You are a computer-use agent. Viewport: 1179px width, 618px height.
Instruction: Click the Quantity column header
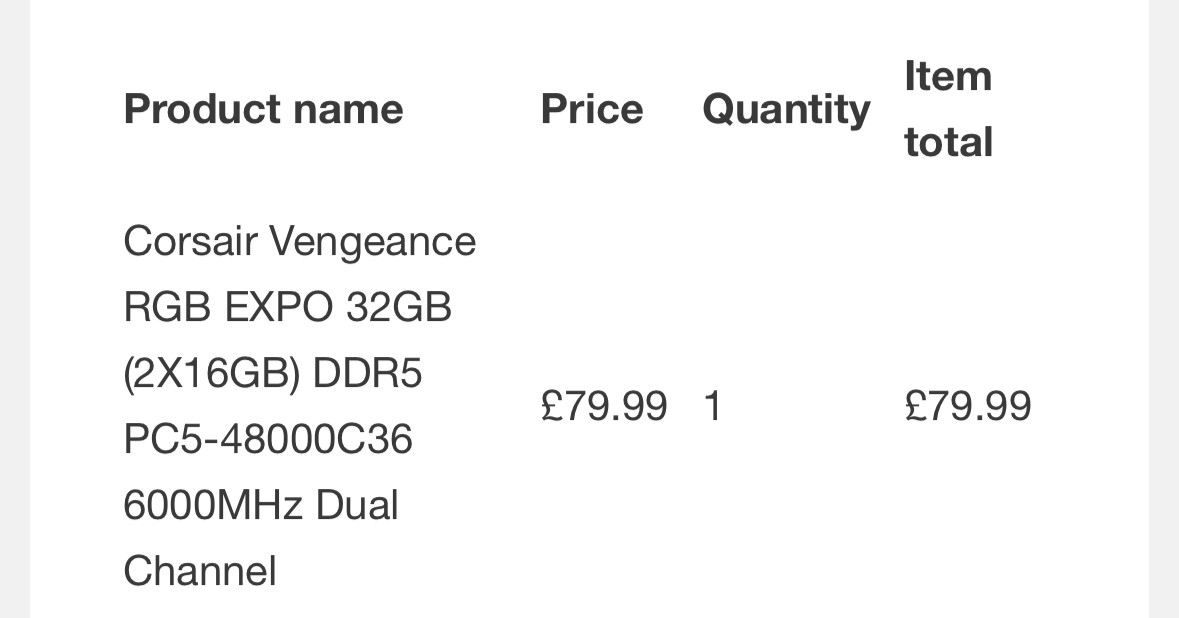click(786, 109)
